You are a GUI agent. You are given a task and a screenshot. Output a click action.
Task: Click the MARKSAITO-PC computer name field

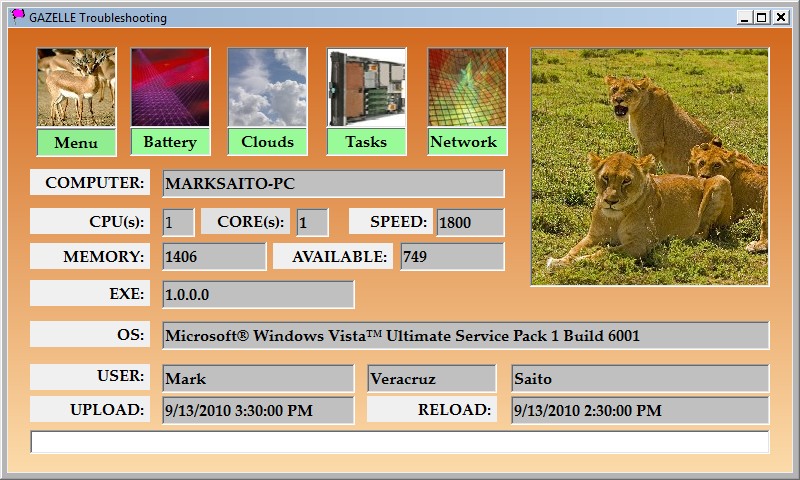point(333,184)
